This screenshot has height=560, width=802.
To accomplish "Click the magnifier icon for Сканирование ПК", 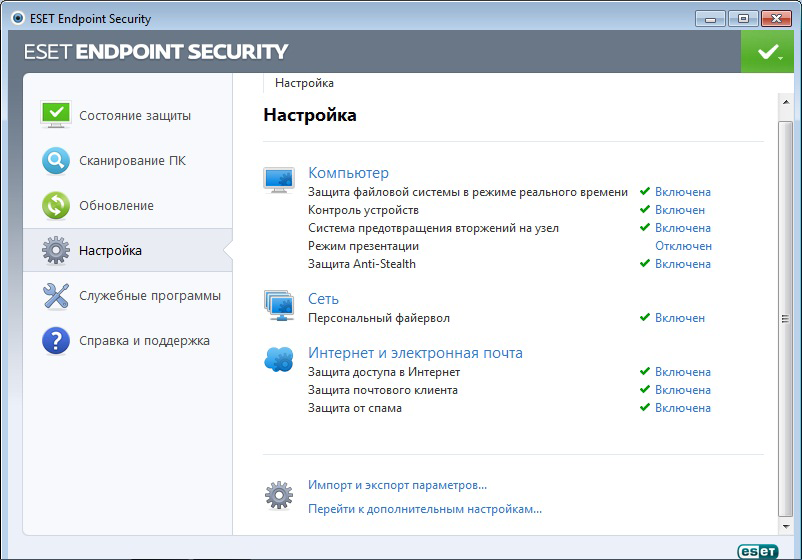I will tap(56, 160).
